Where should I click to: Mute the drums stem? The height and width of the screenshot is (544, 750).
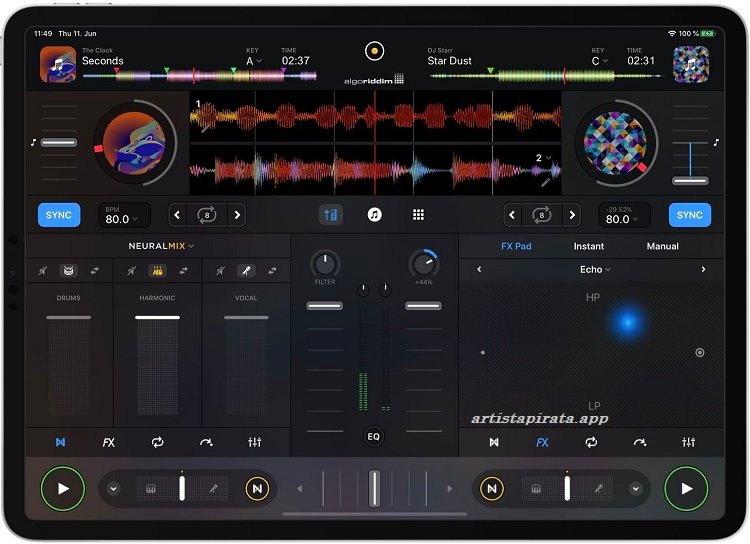[x=43, y=271]
